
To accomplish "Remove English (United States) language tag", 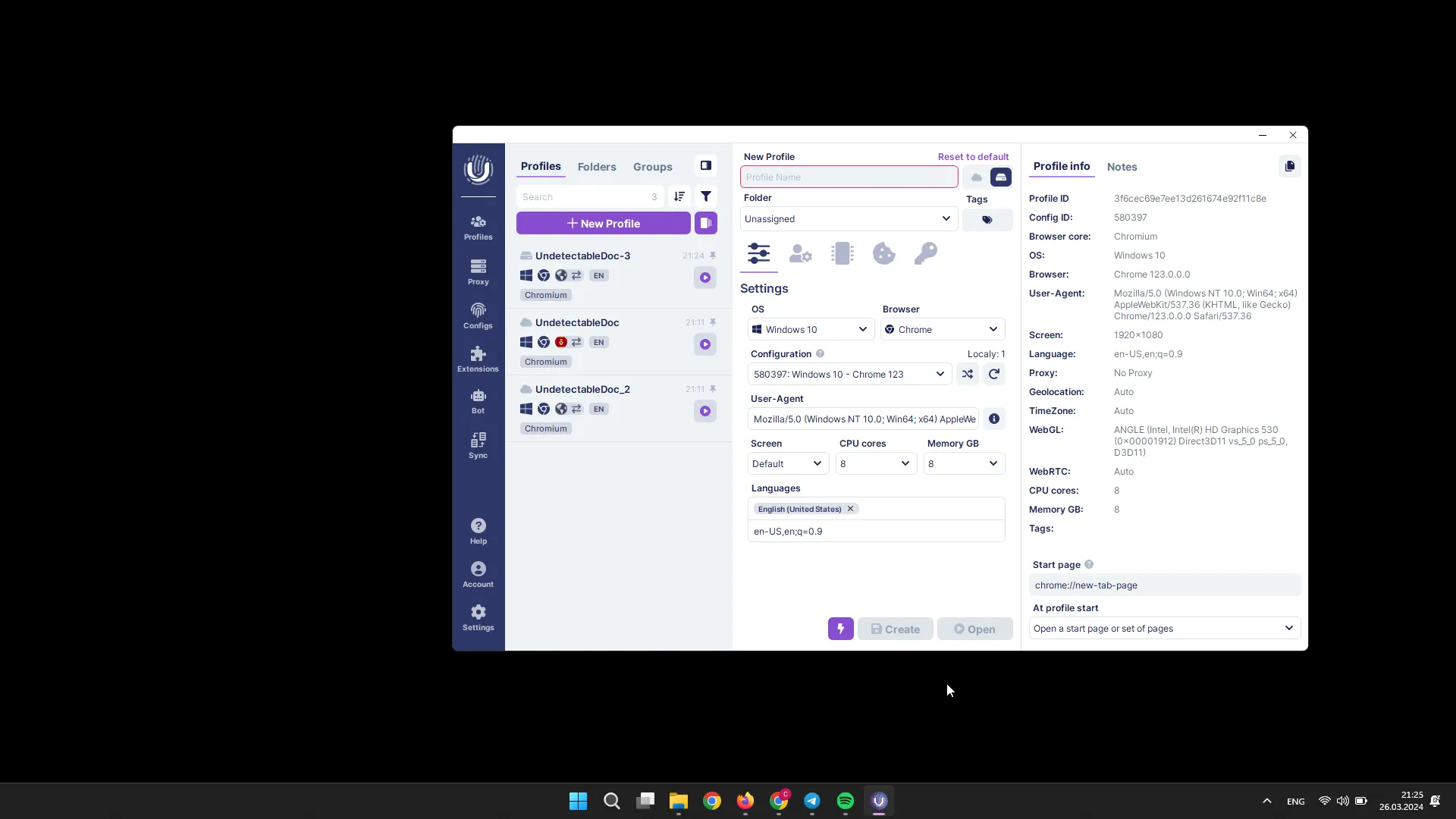I will click(850, 509).
